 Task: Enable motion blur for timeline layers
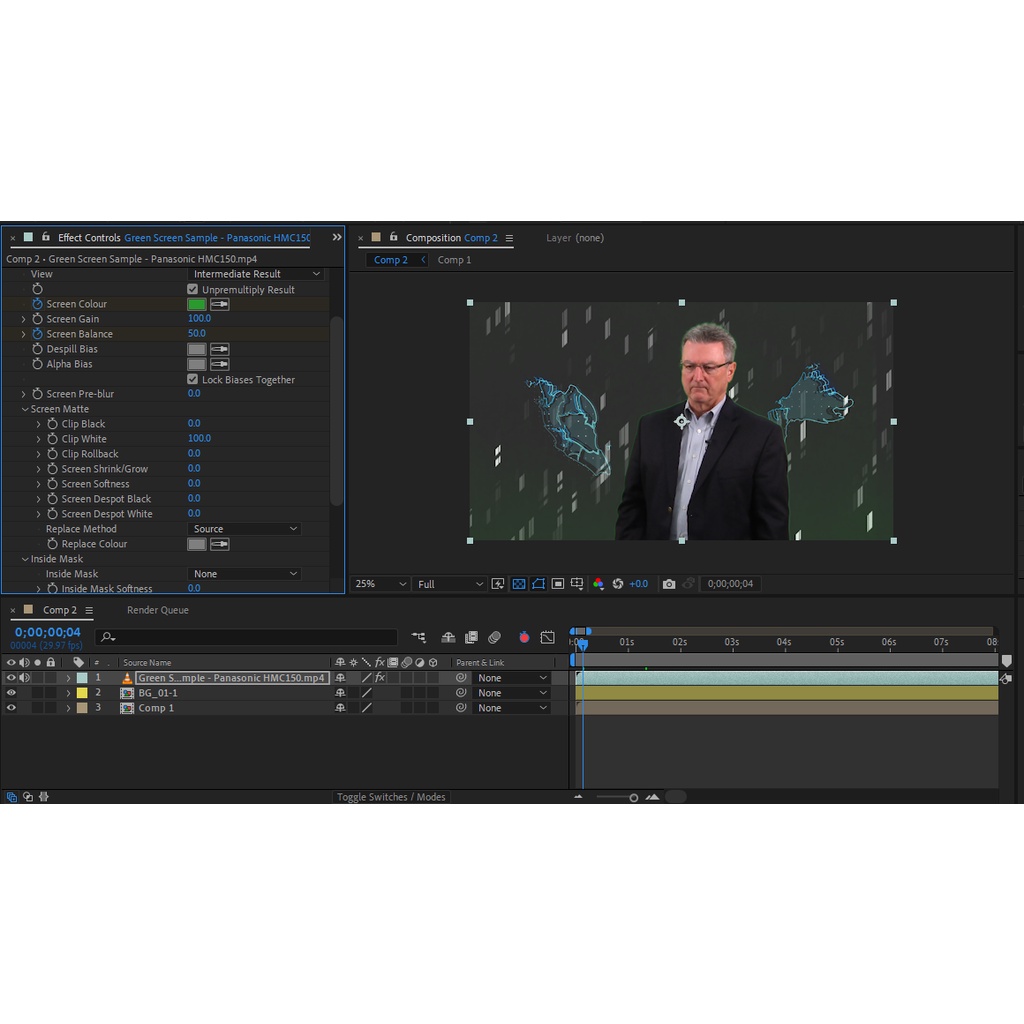point(494,637)
